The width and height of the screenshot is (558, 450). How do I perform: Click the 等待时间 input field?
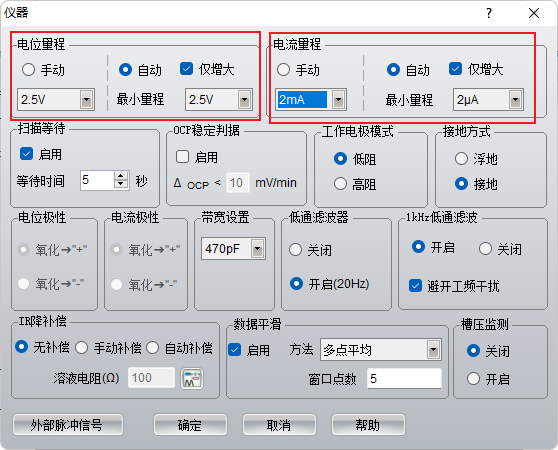coord(98,180)
